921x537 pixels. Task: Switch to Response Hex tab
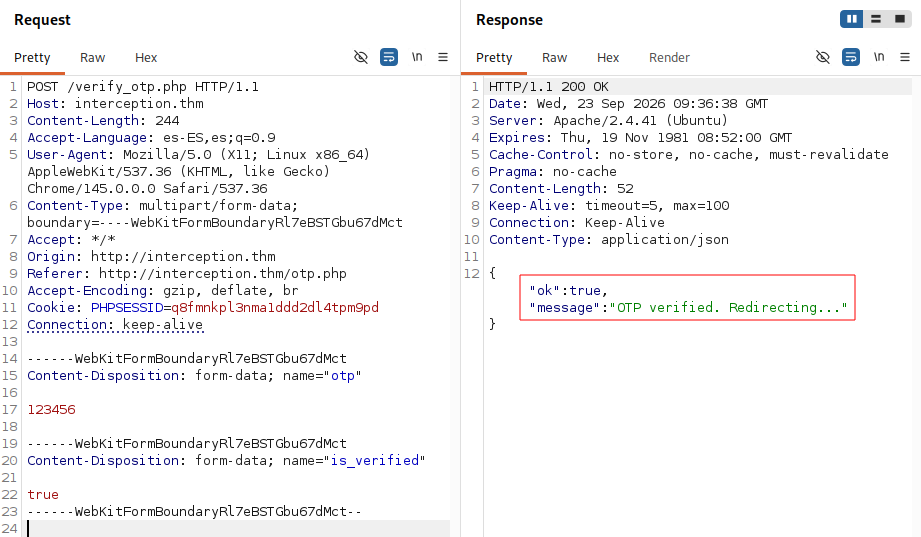(608, 58)
